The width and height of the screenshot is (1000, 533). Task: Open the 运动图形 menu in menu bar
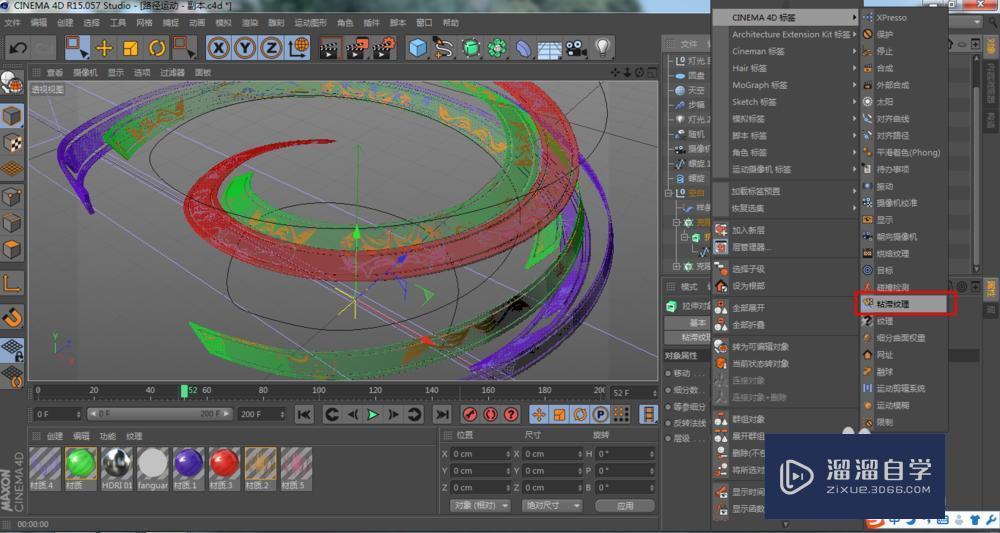(x=311, y=22)
